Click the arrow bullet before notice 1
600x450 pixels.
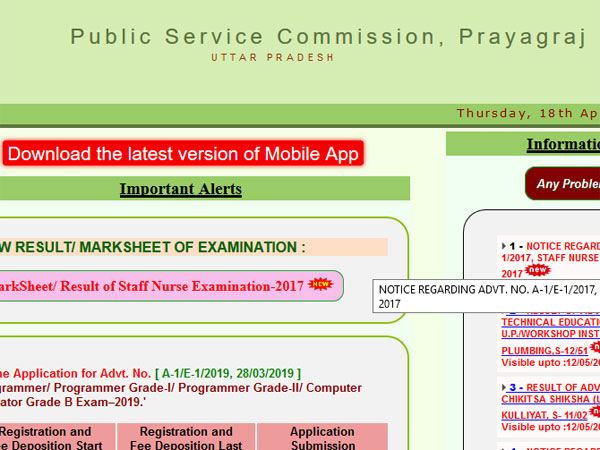[x=502, y=245]
